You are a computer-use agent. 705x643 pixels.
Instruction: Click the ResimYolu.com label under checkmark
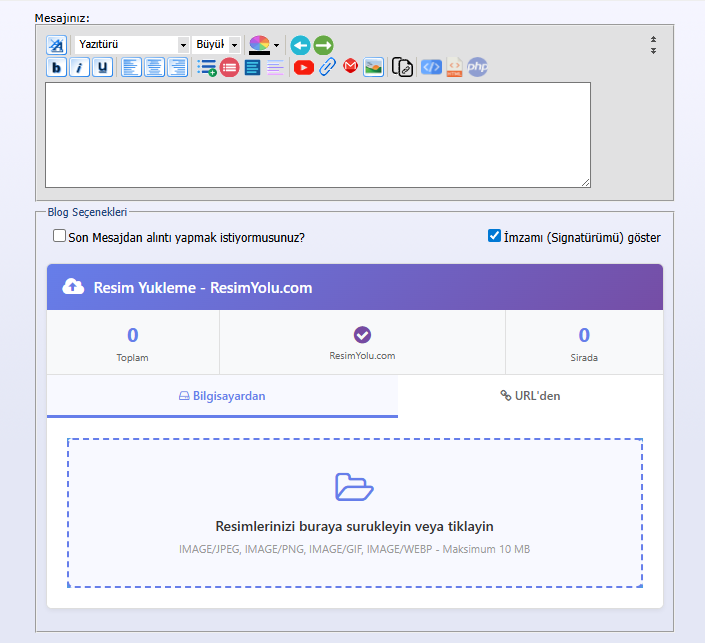(x=362, y=356)
